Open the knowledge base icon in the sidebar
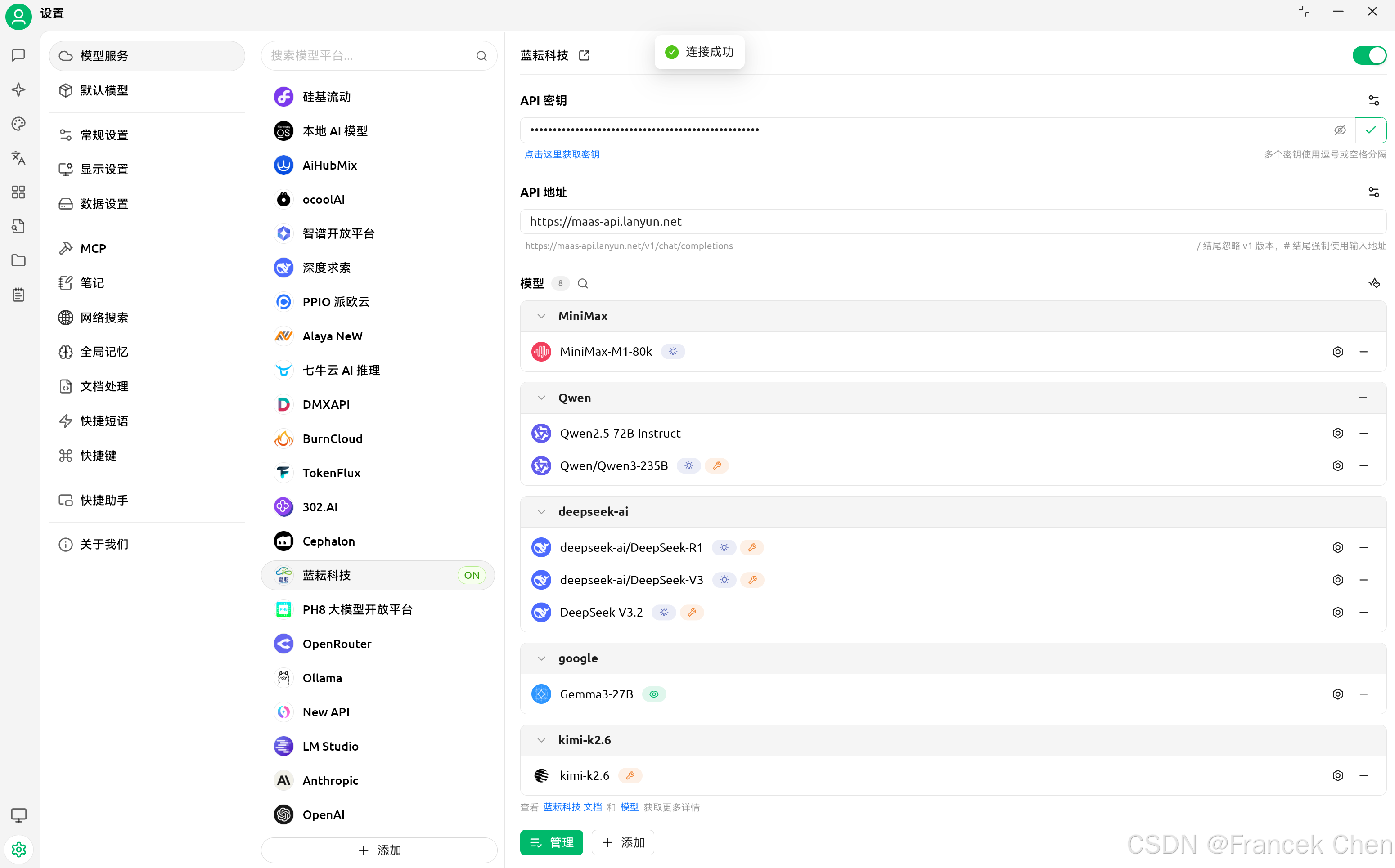Viewport: 1395px width, 868px height. point(18,226)
